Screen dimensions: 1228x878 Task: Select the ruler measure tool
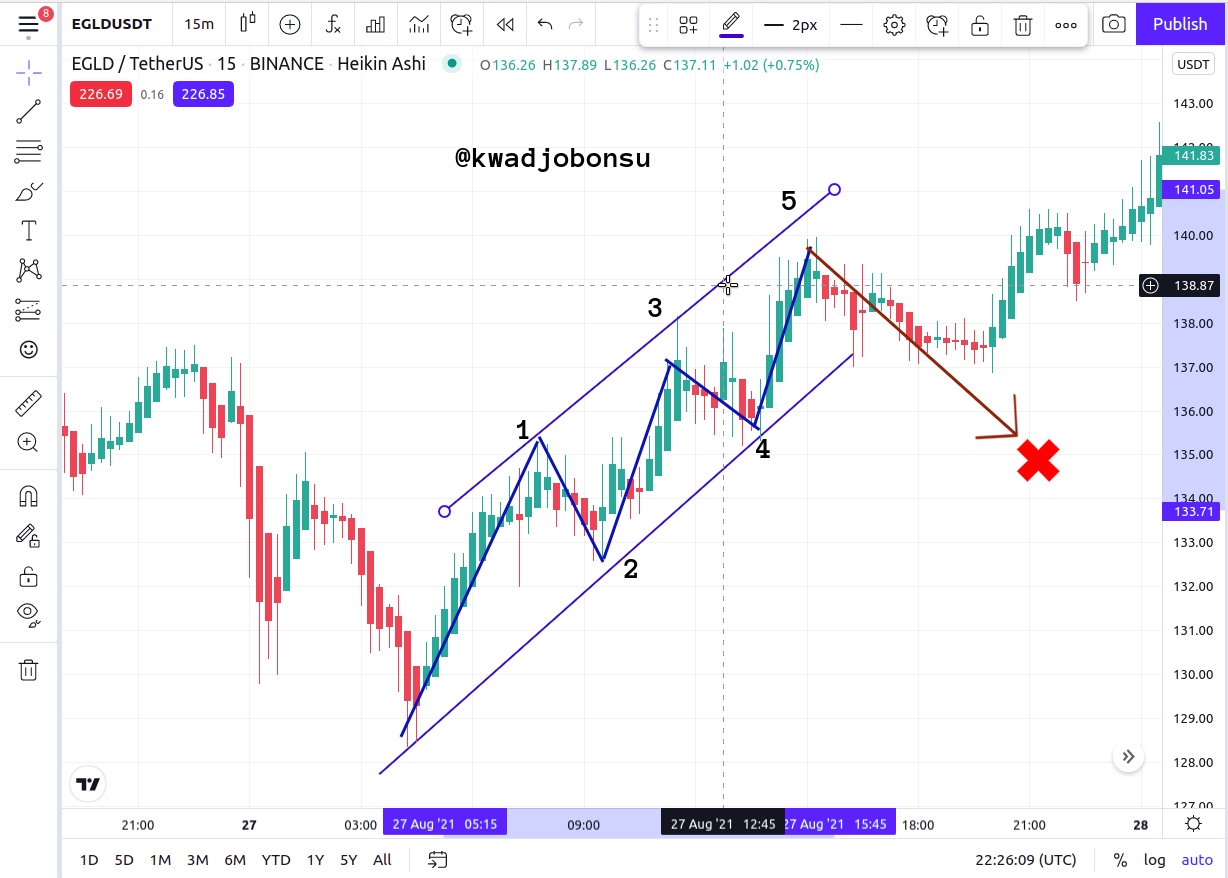(x=29, y=403)
